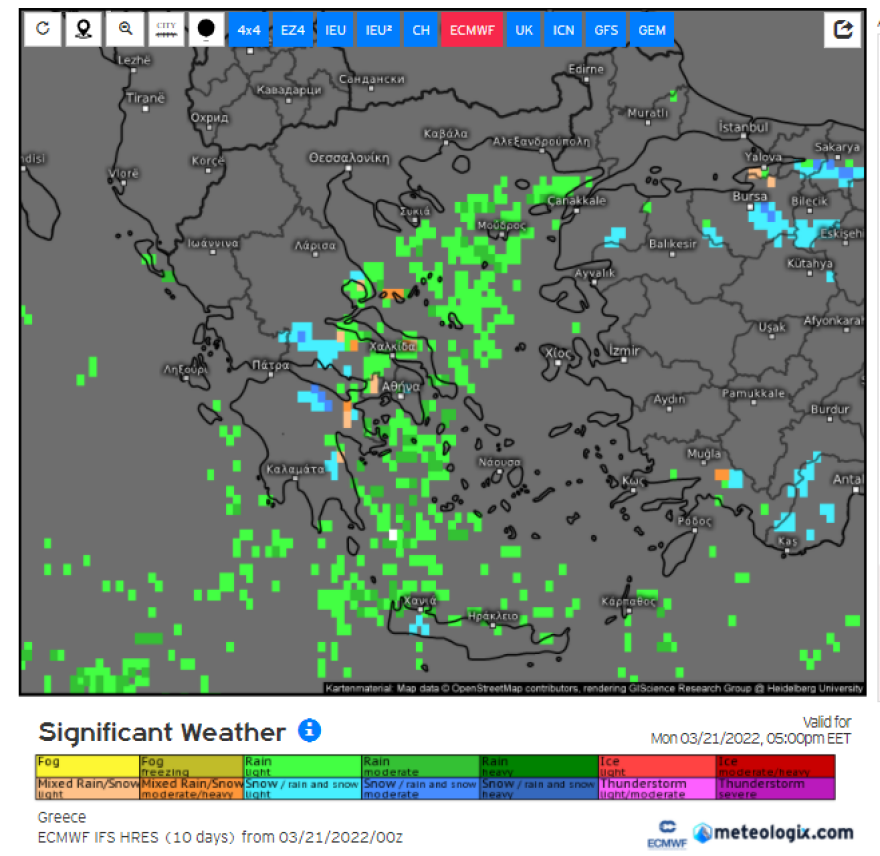Click the Thunderstorm severe legend swatch
The width and height of the screenshot is (880, 856).
(x=776, y=788)
